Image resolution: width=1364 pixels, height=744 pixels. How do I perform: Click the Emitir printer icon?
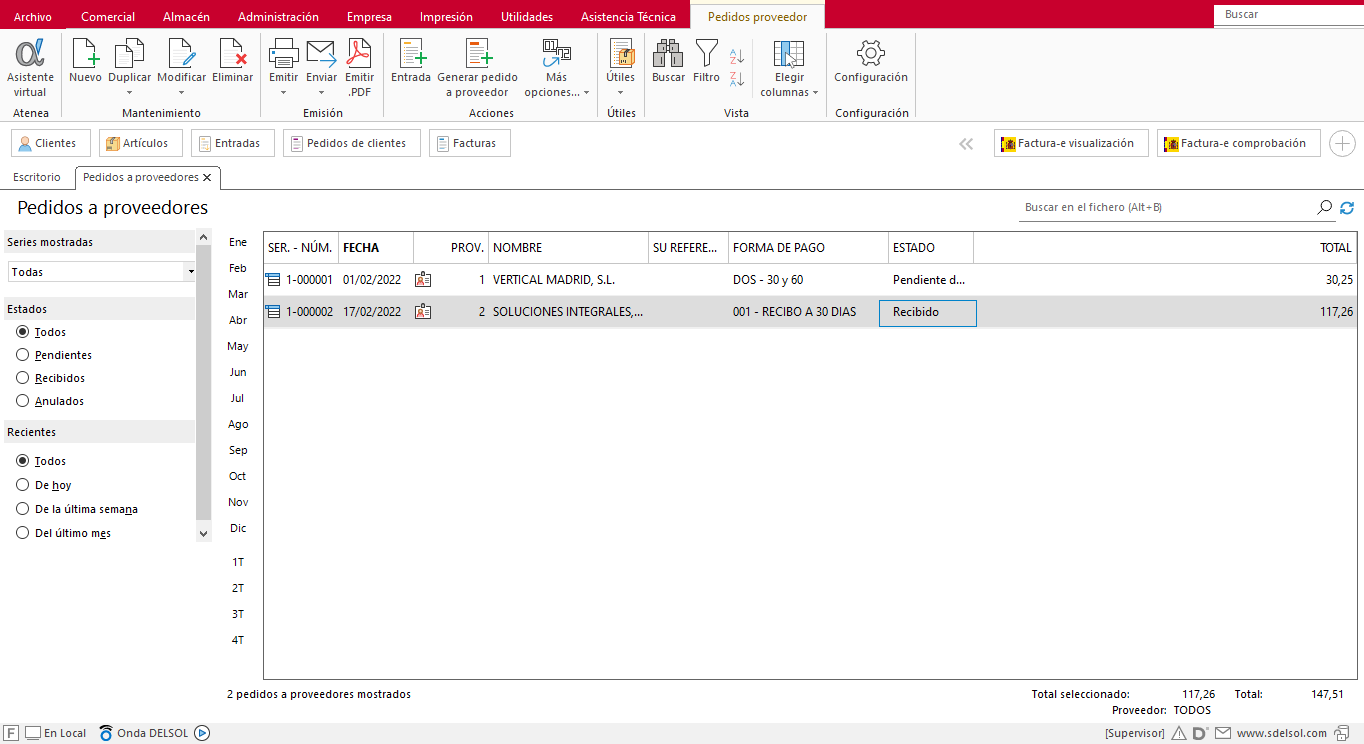point(283,54)
